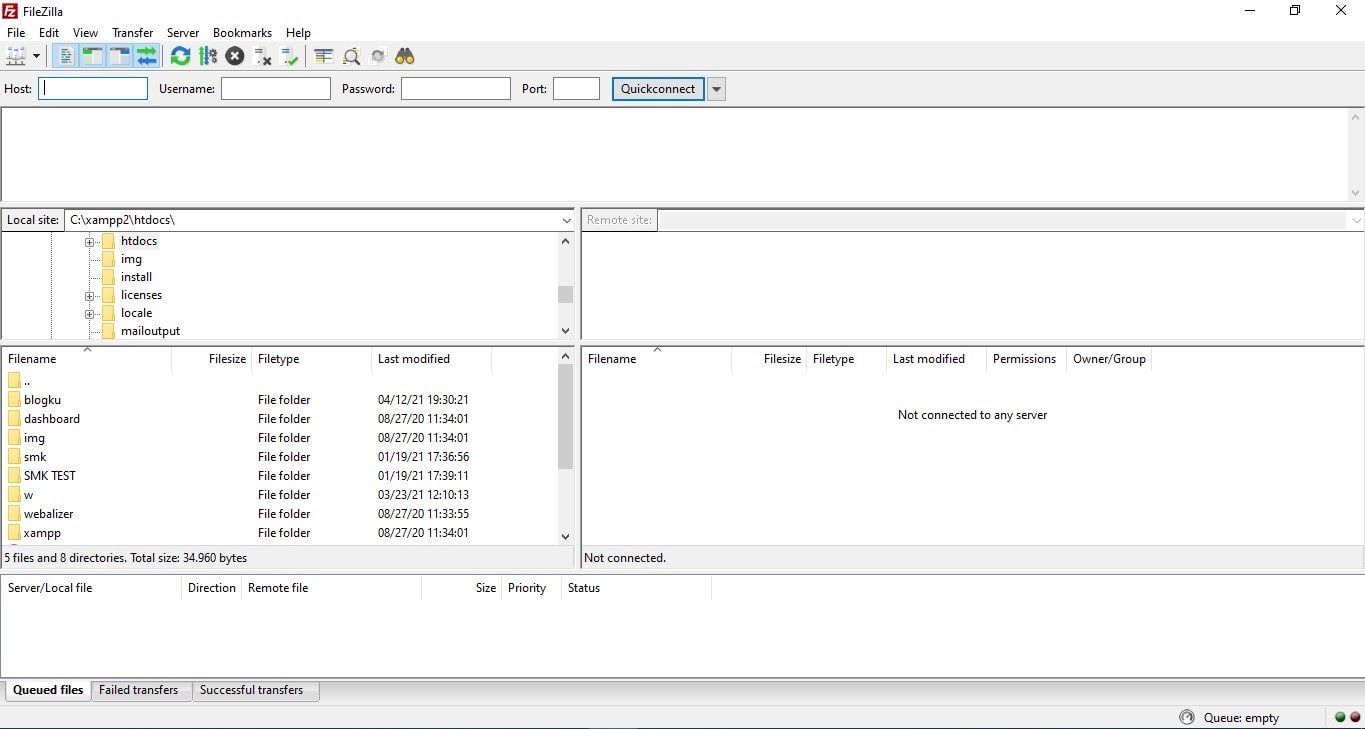The height and width of the screenshot is (729, 1365).
Task: Toggle the local directory tree view
Action: 92,56
